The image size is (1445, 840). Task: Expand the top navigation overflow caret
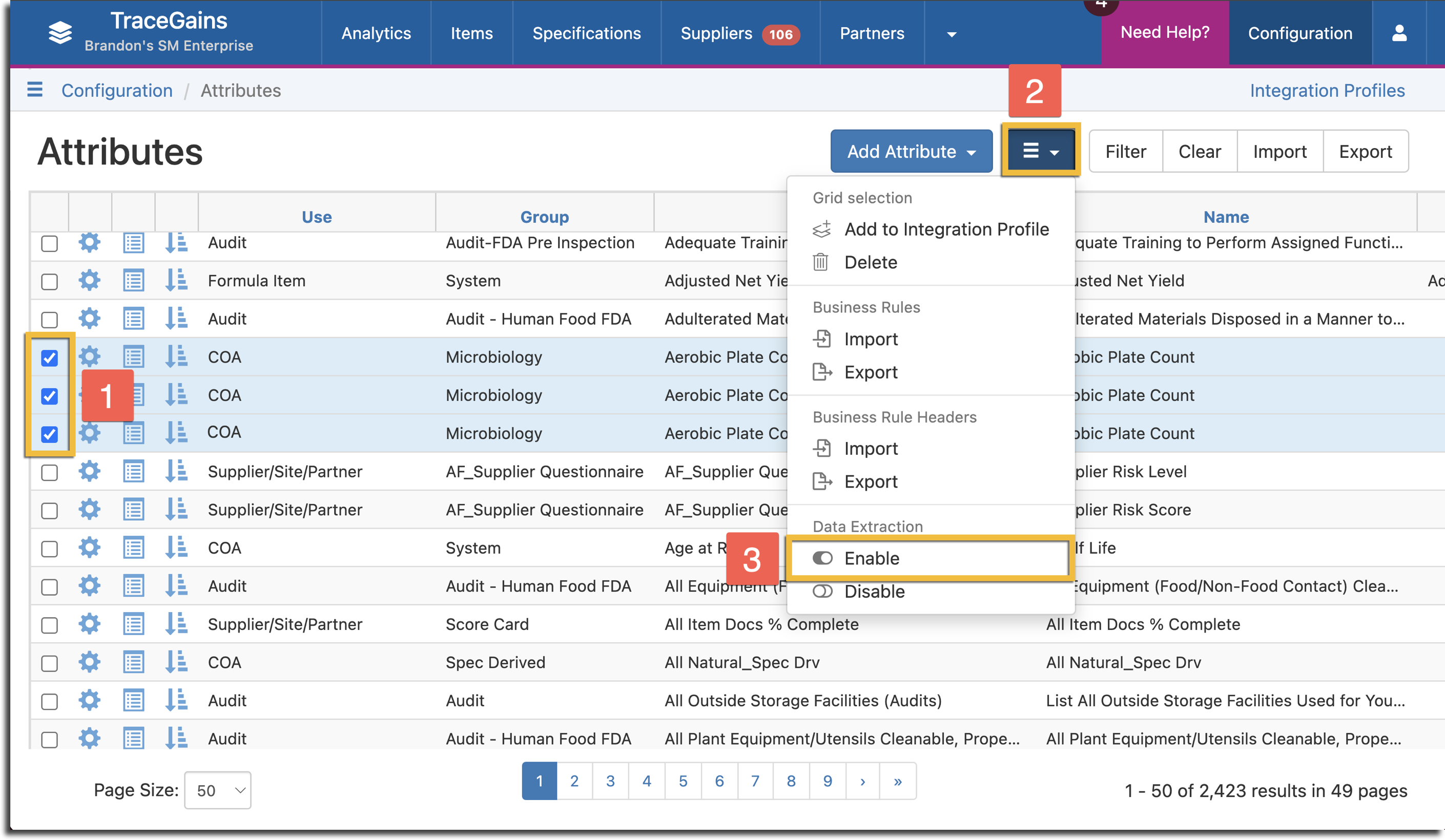951,34
